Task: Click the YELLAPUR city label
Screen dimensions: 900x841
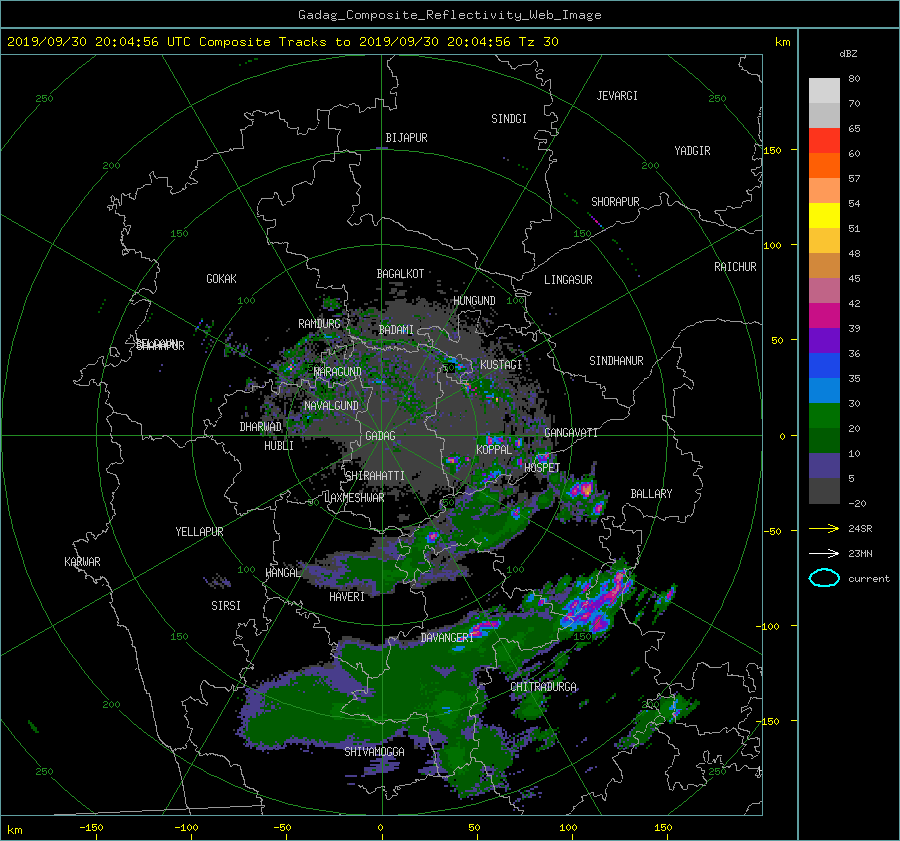Action: coord(199,532)
